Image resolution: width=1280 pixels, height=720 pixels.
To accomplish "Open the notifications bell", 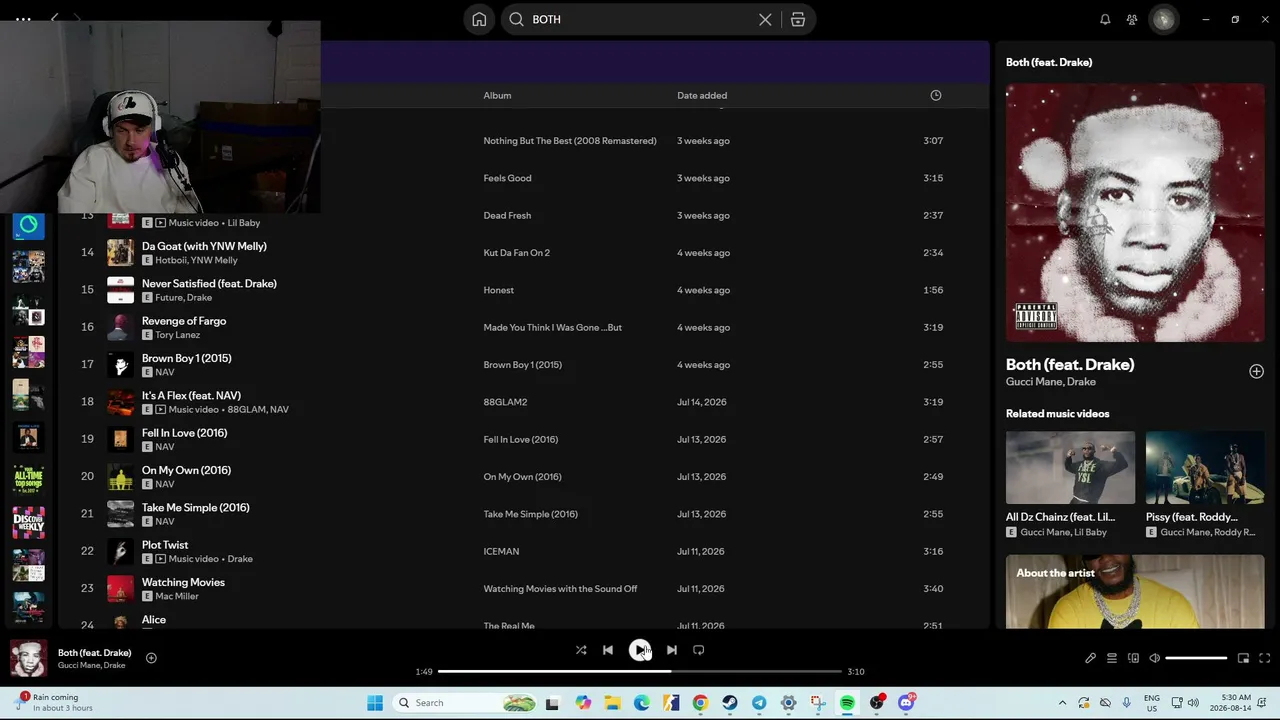I will 1105,19.
